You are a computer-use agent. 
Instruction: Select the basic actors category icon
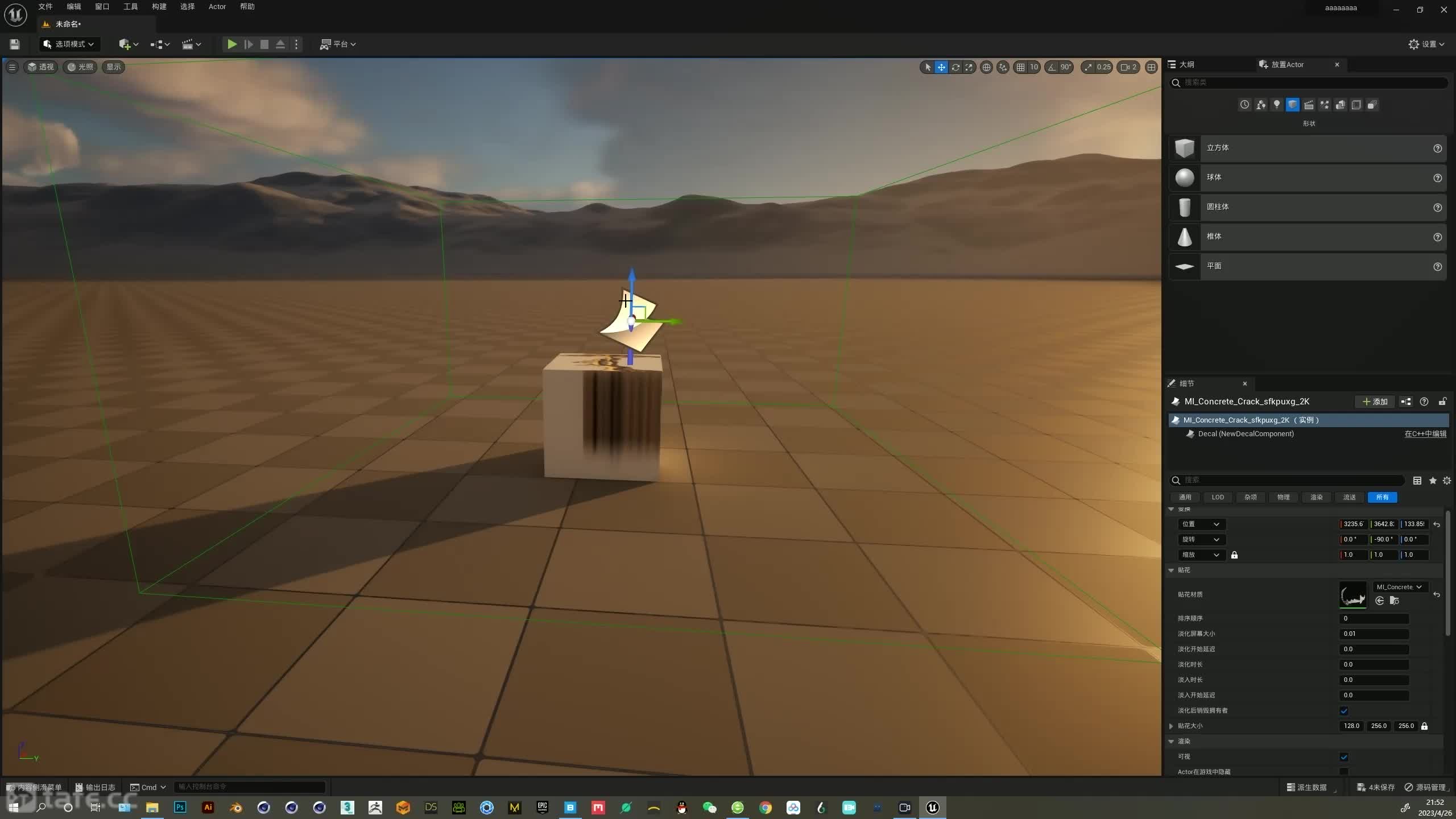coord(1261,105)
